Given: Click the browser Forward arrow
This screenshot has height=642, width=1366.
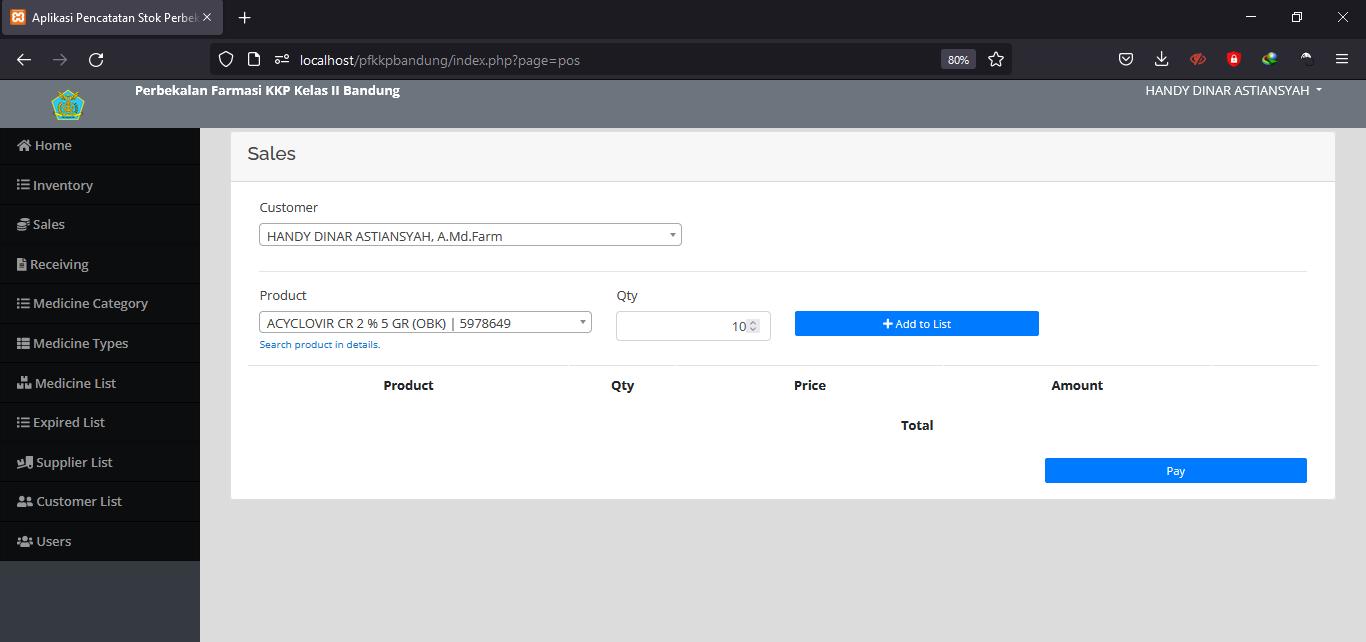Looking at the screenshot, I should (x=60, y=59).
